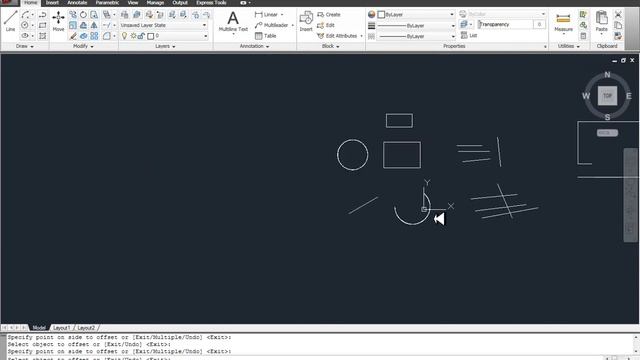Open the Unsaved Layer State dropdown
The height and width of the screenshot is (360, 640).
coord(164,25)
